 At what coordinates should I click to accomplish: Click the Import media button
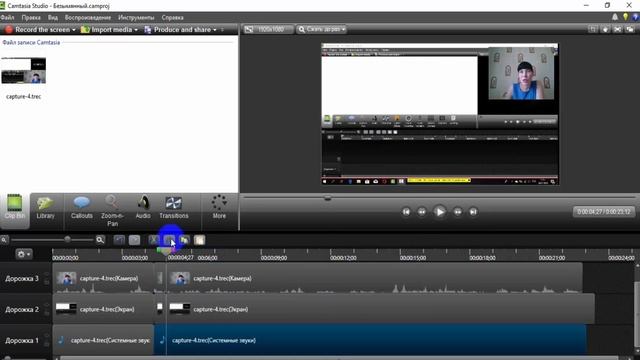coord(107,29)
